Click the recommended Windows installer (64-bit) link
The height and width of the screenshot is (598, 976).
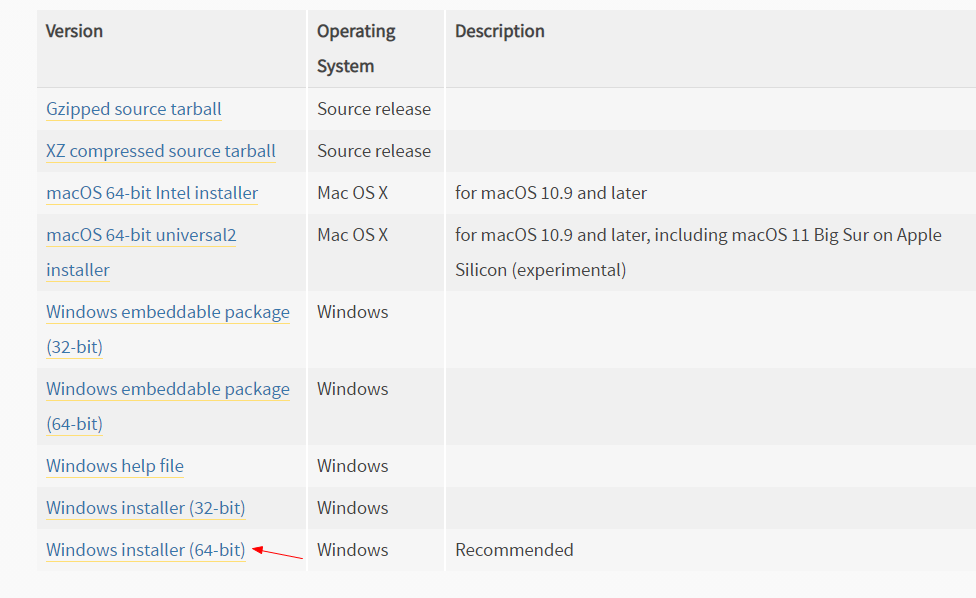(x=146, y=550)
